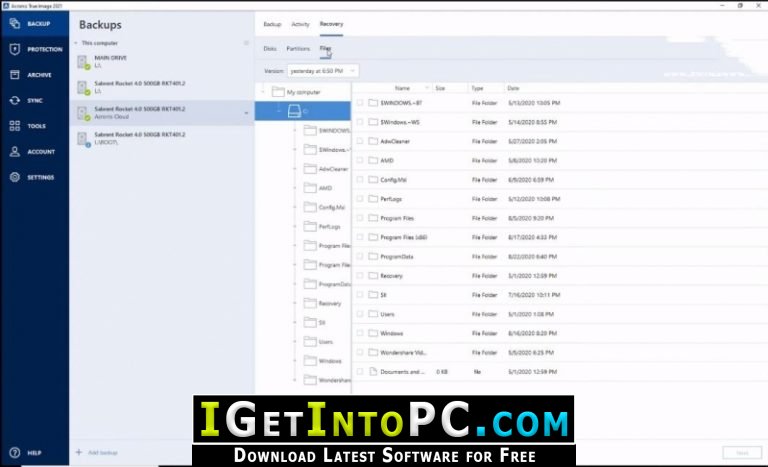Collapse the My computer tree node
Viewport: 768px width, 467px height.
(x=263, y=92)
